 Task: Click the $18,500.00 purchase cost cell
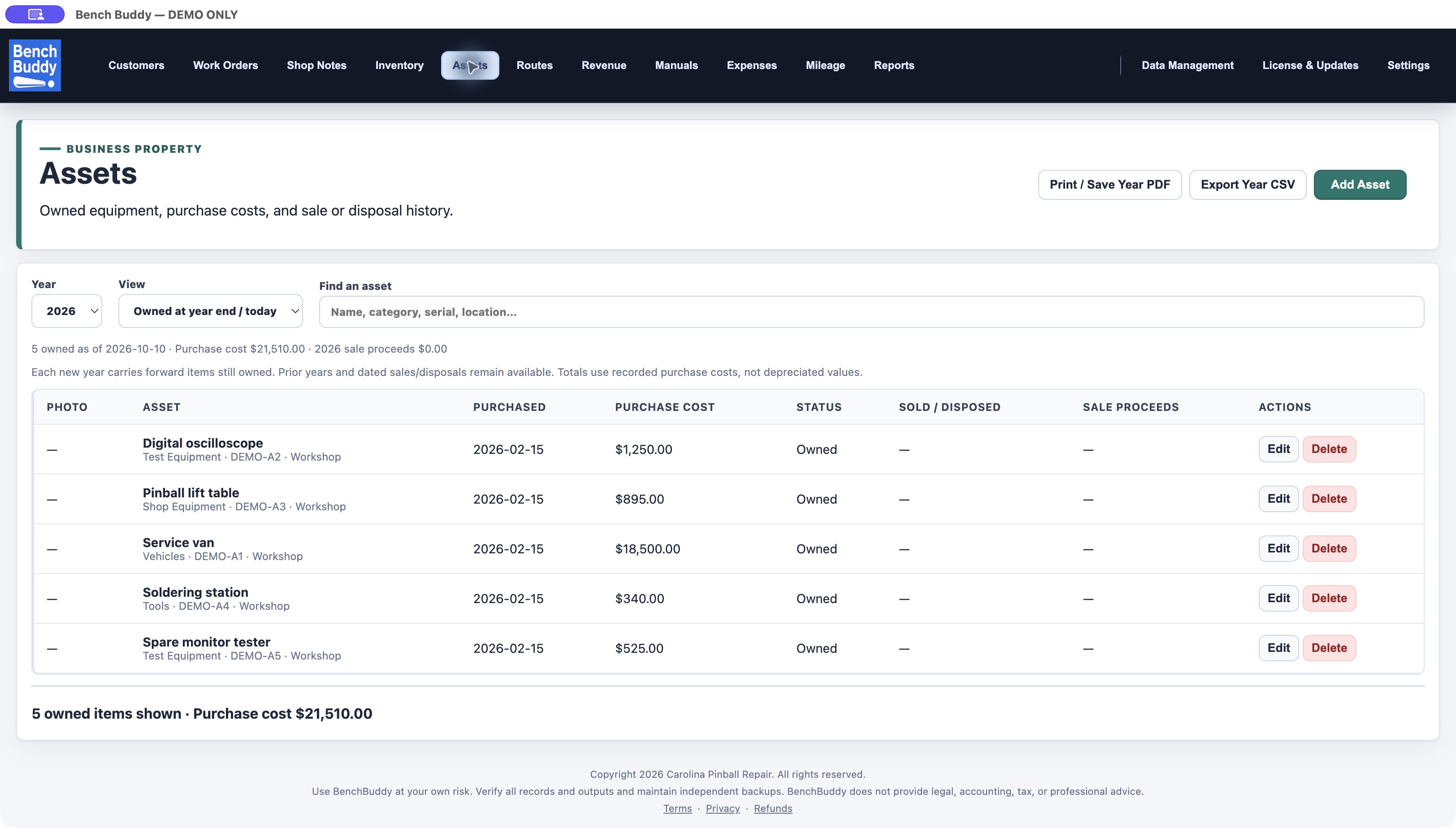(647, 549)
